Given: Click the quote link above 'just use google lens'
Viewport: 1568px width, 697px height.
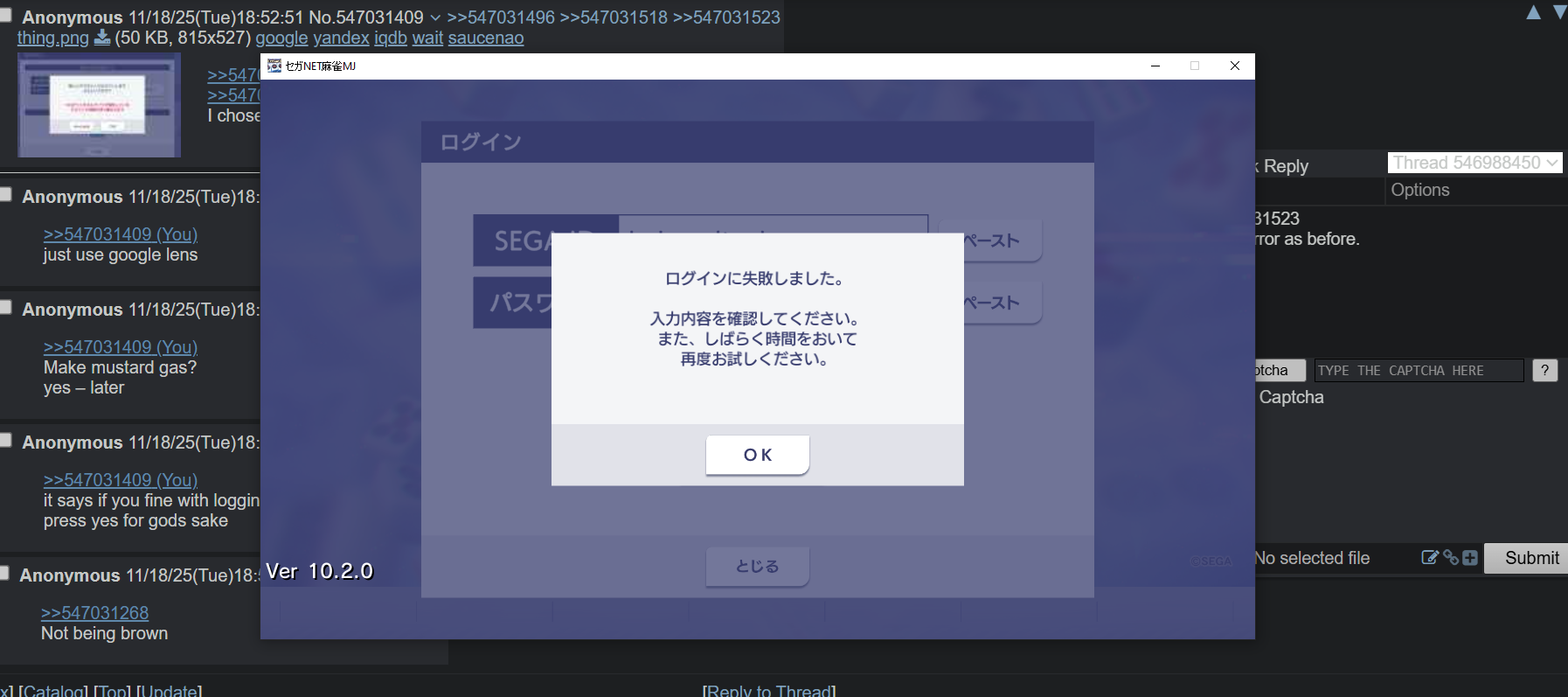Looking at the screenshot, I should point(121,234).
